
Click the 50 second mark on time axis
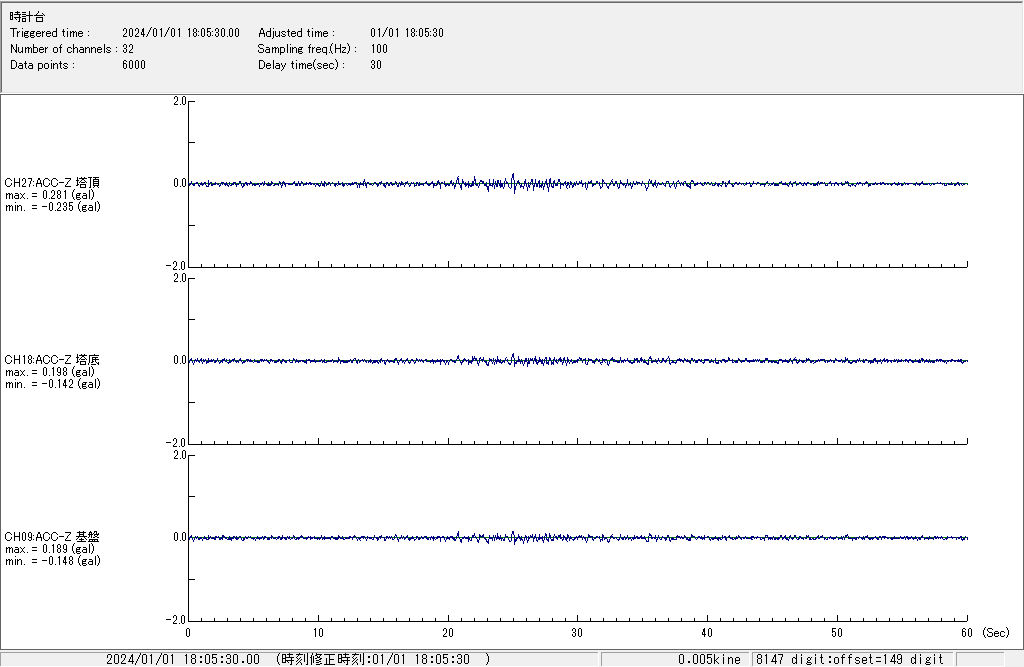[837, 632]
